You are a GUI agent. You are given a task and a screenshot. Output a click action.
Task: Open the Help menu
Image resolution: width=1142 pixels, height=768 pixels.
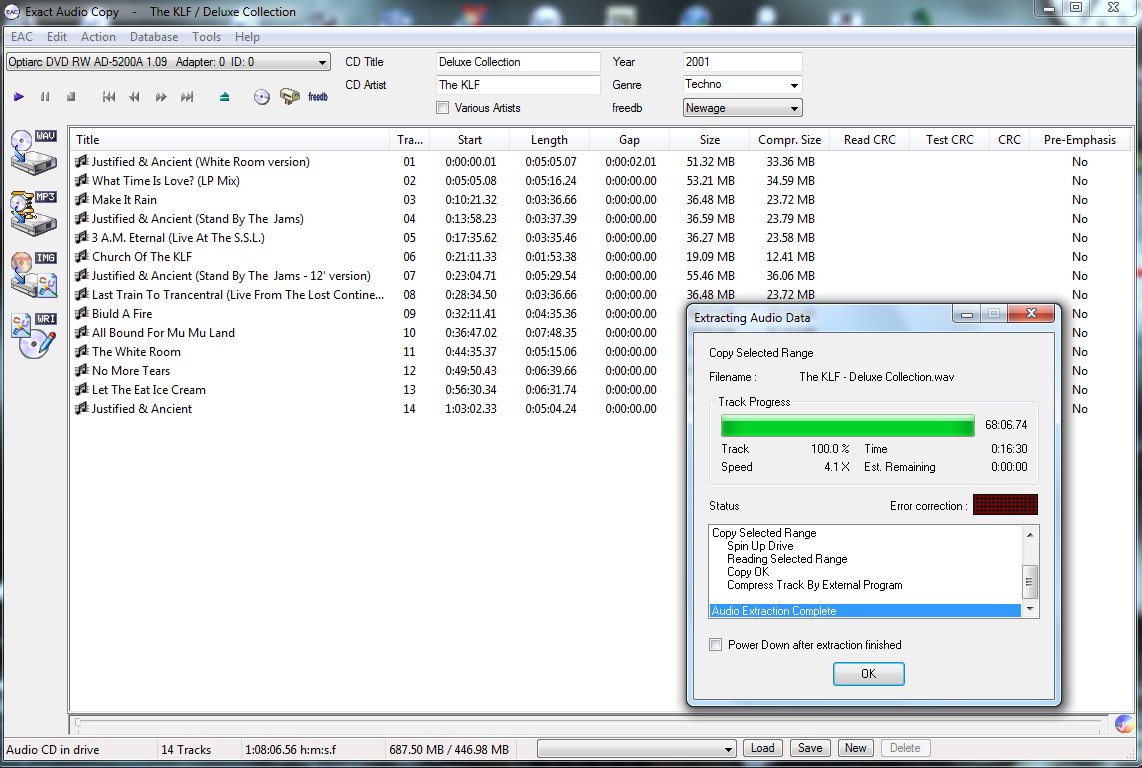(247, 36)
